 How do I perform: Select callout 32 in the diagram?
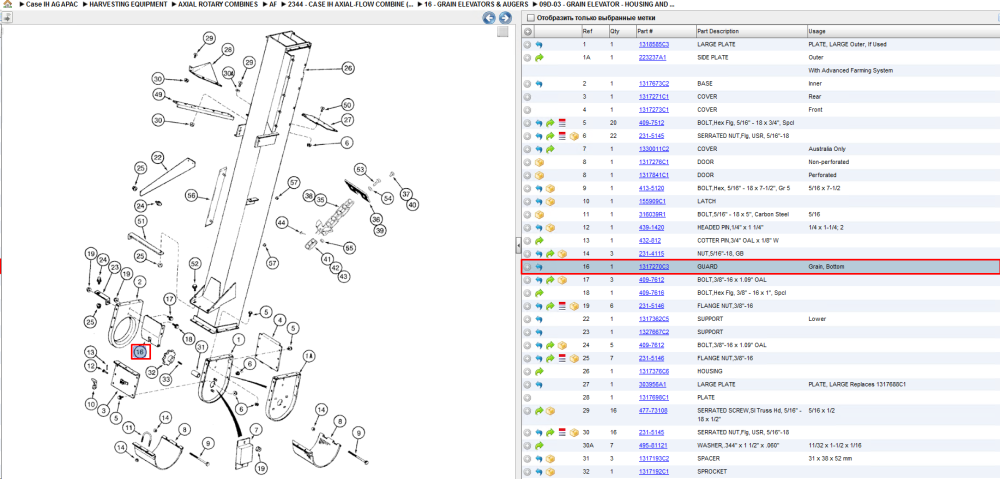click(x=152, y=371)
